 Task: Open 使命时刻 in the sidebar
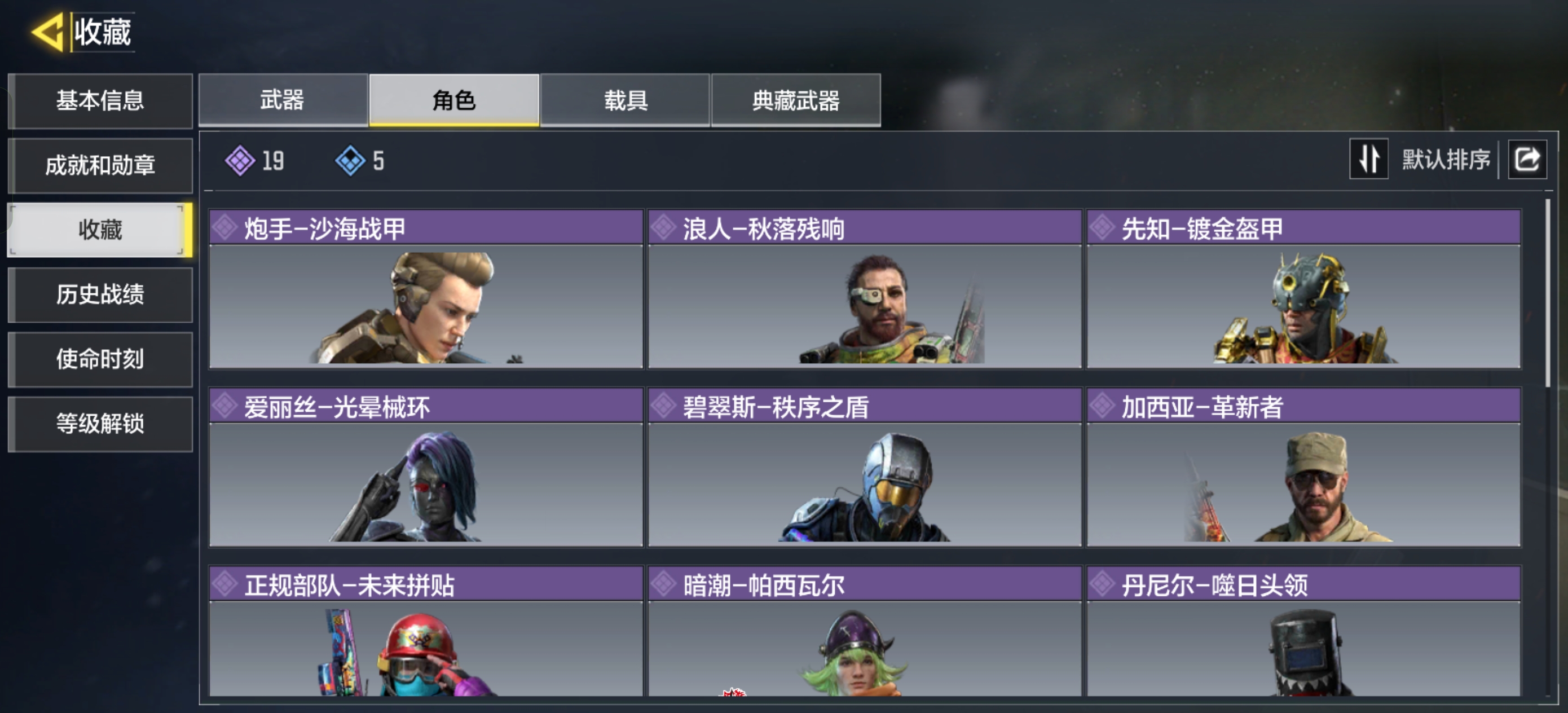click(100, 359)
